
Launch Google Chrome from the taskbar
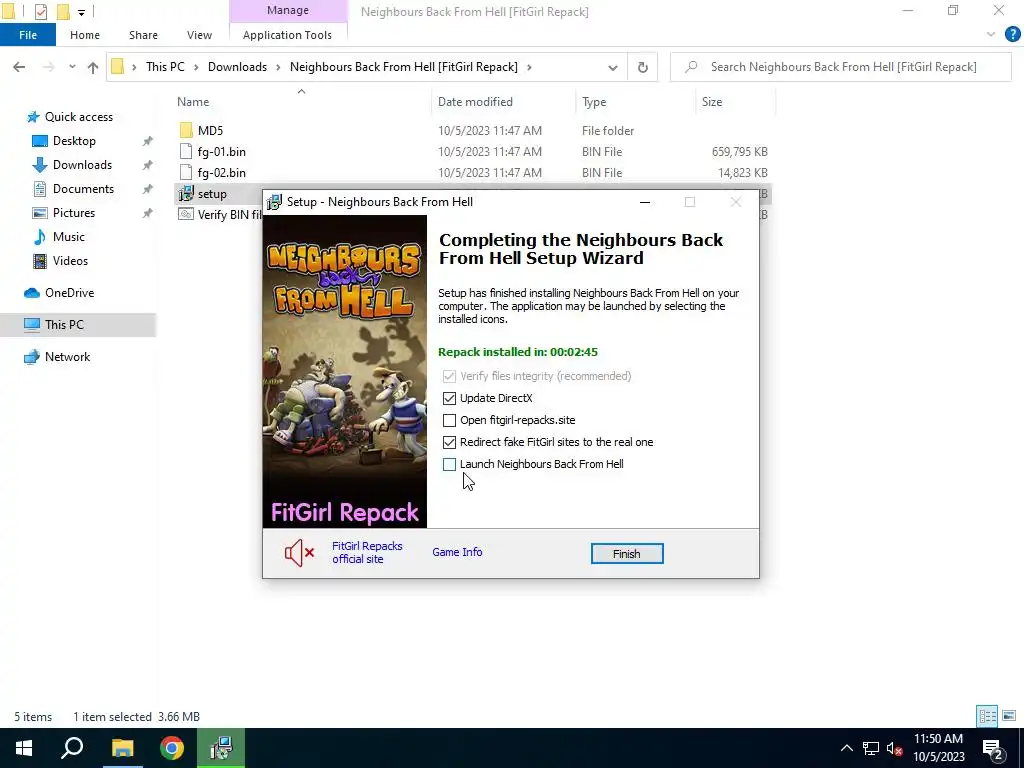tap(172, 748)
